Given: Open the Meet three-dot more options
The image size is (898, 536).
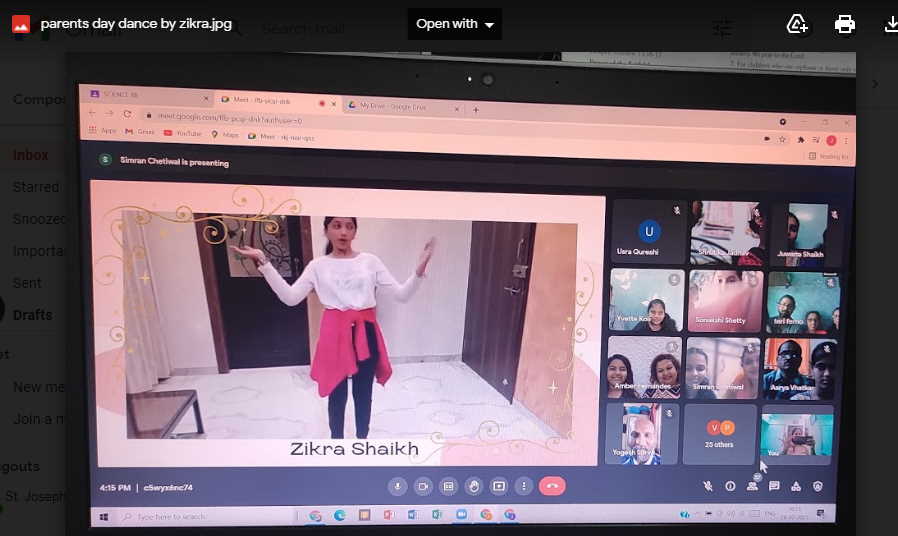Looking at the screenshot, I should 523,486.
